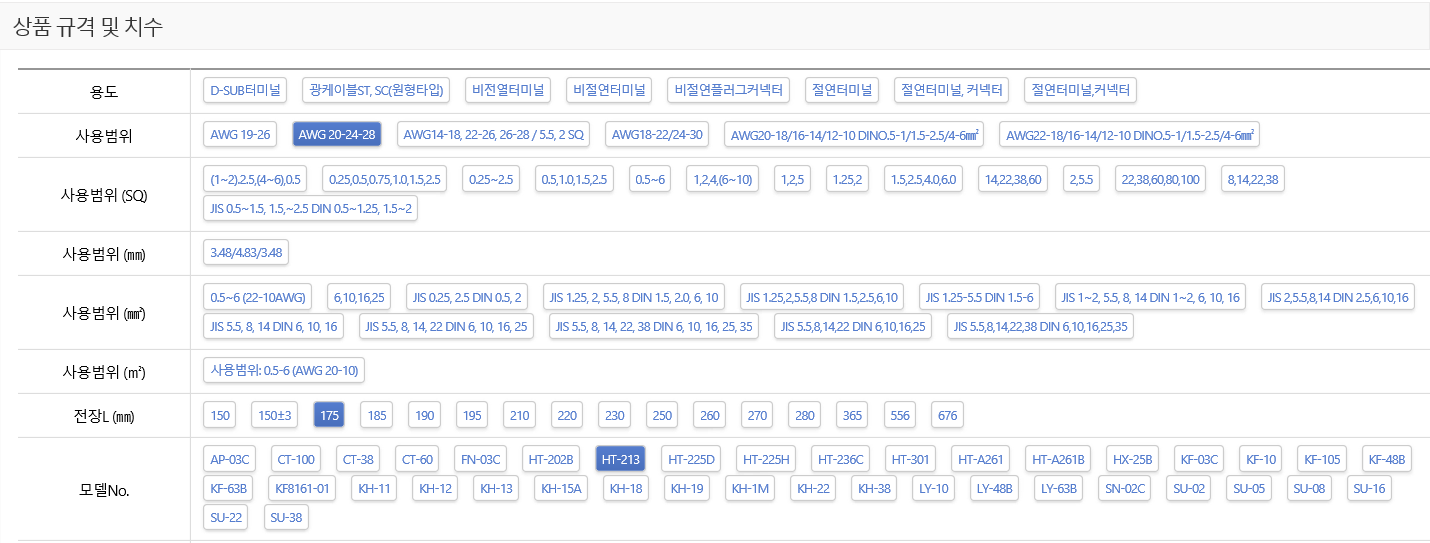Viewport: 1430px width, 543px height.
Task: Pick SQ range 2,5.5
Action: click(1082, 180)
